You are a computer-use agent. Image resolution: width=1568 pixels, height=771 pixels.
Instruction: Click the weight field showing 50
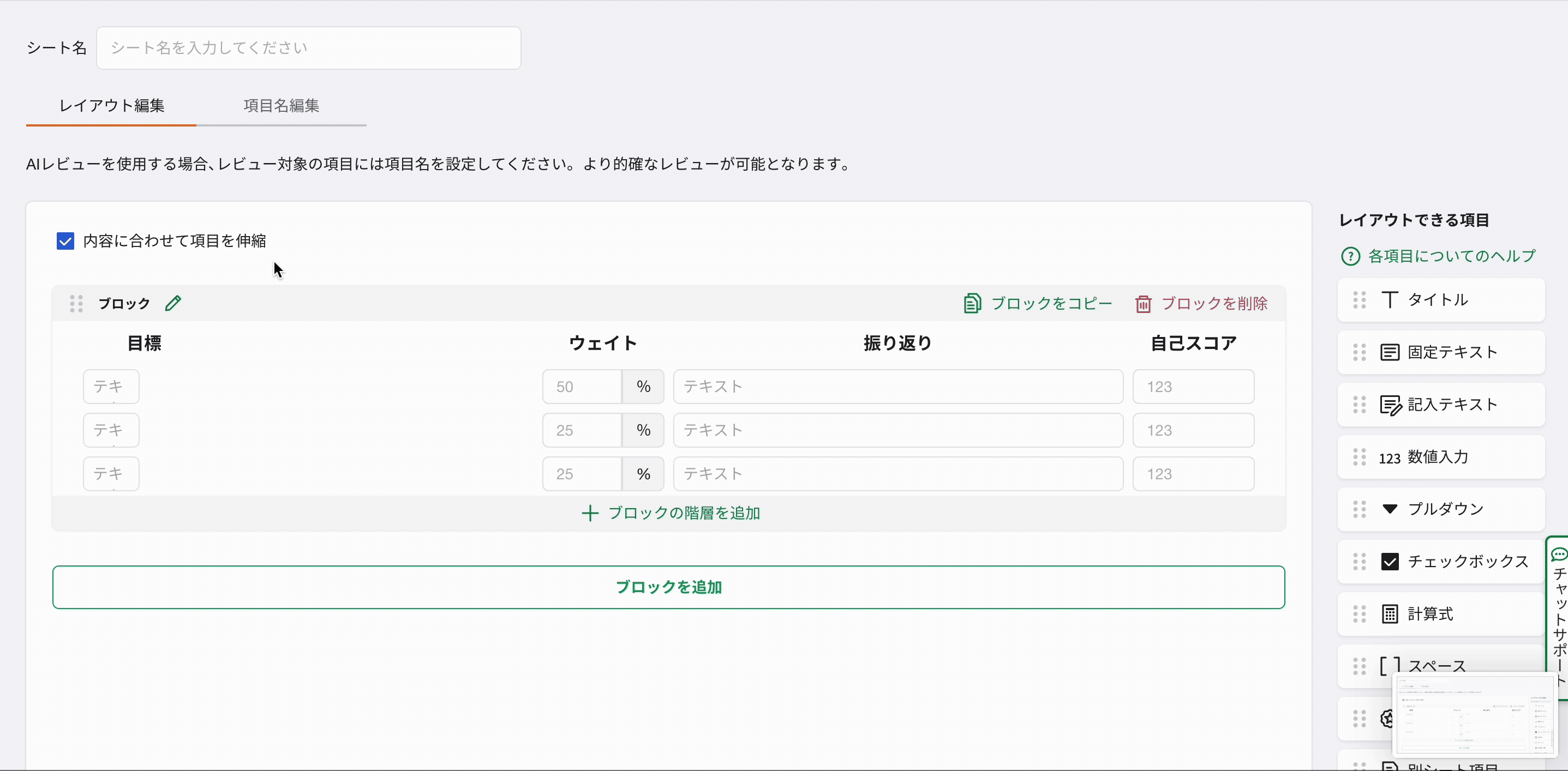coord(582,387)
